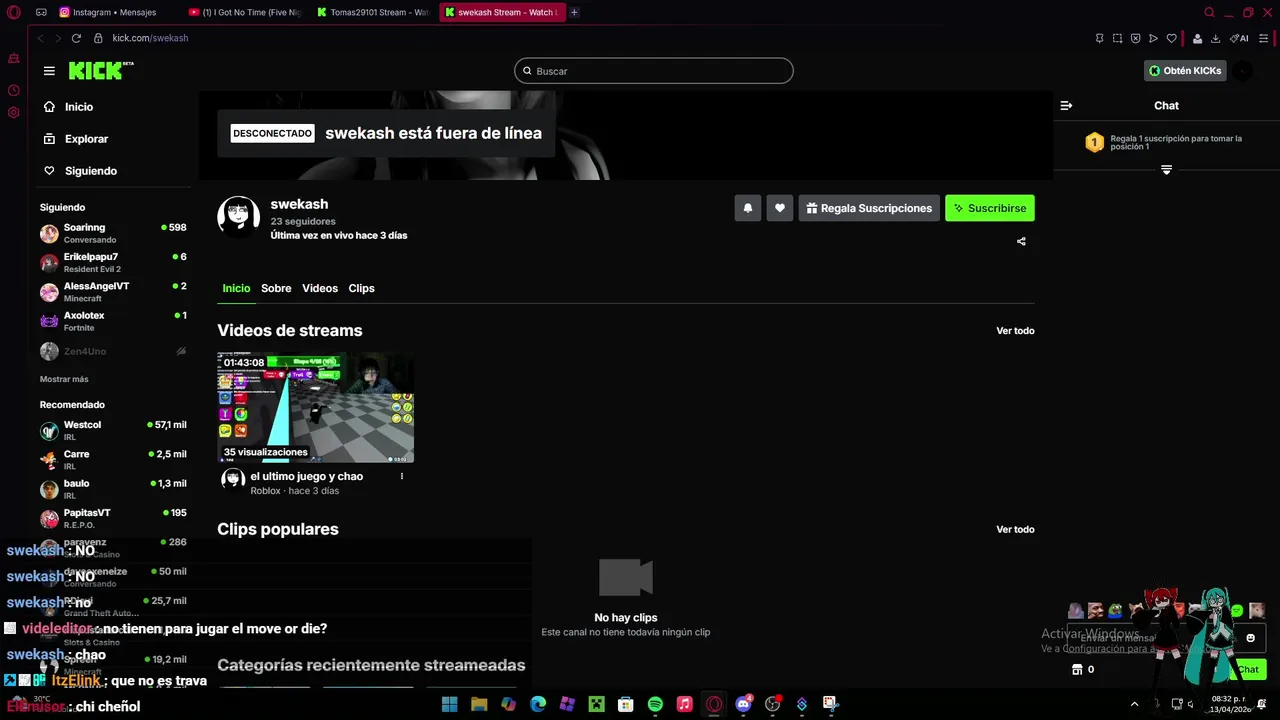Open a new browser tab
This screenshot has height=720, width=1280.
[574, 12]
